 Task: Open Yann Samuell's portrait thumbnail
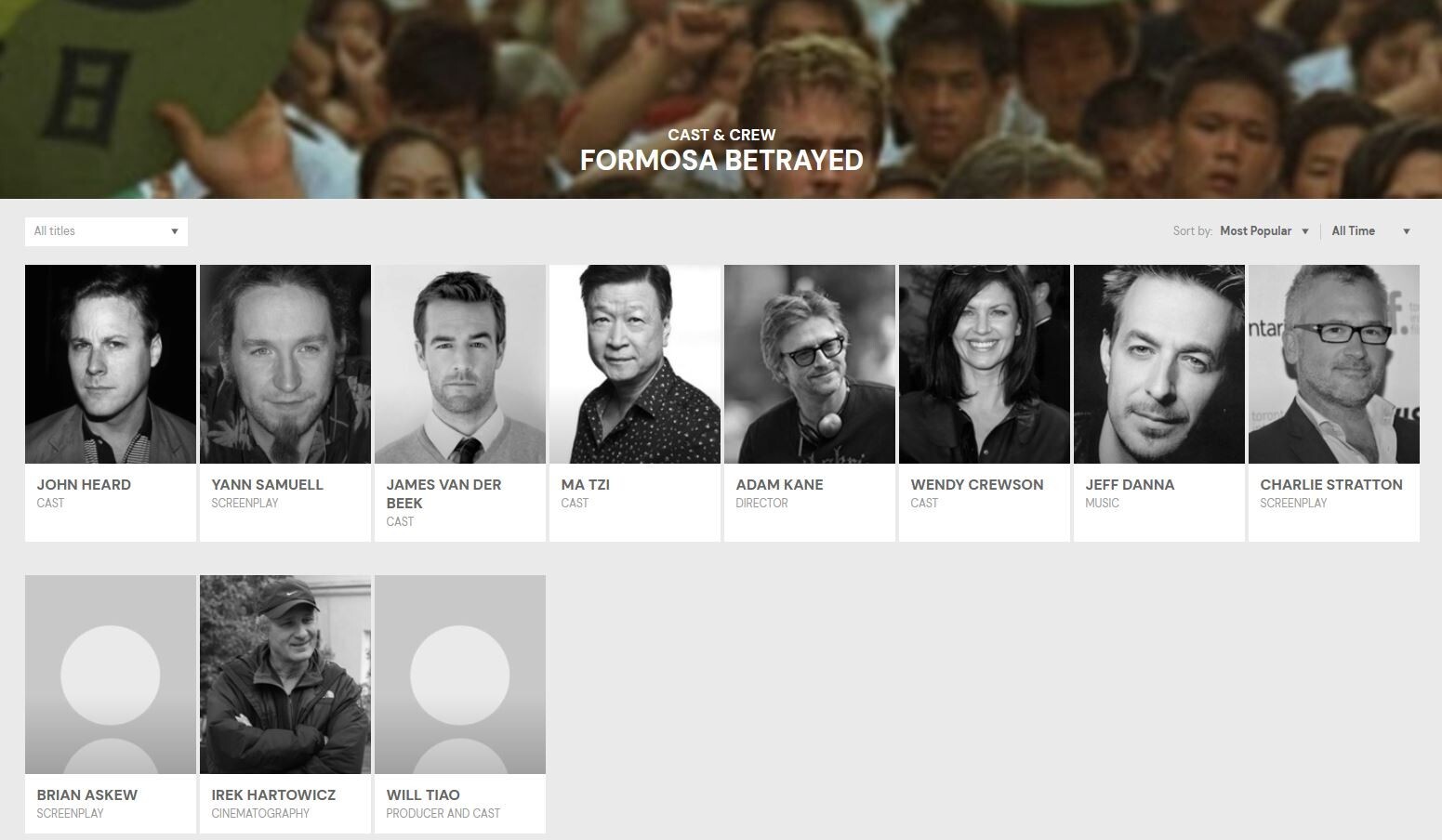pos(285,364)
